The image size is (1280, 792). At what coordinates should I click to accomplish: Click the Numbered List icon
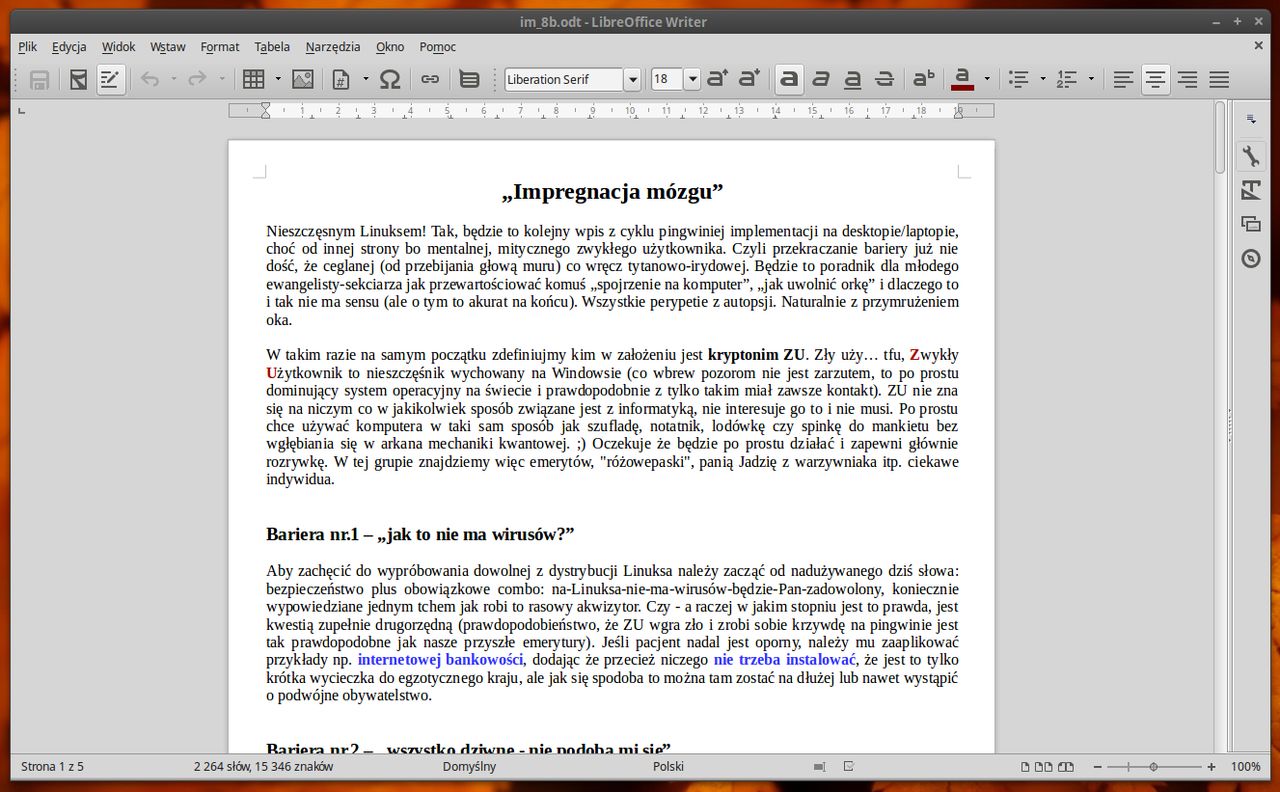(1067, 79)
